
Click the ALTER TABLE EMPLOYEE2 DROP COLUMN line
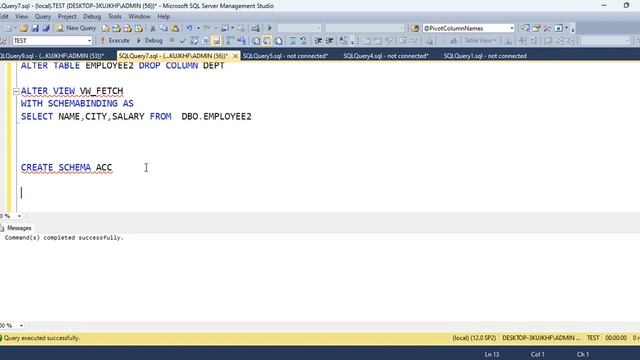122,65
